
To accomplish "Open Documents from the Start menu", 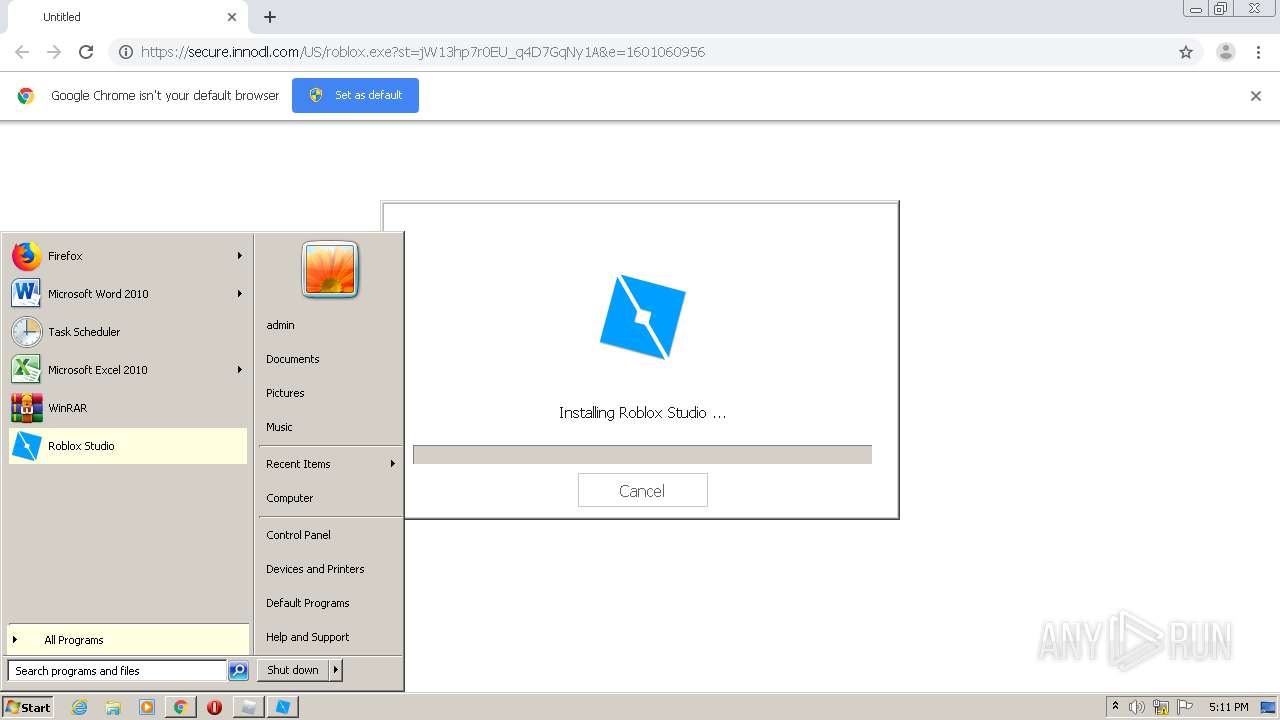I will [330, 359].
